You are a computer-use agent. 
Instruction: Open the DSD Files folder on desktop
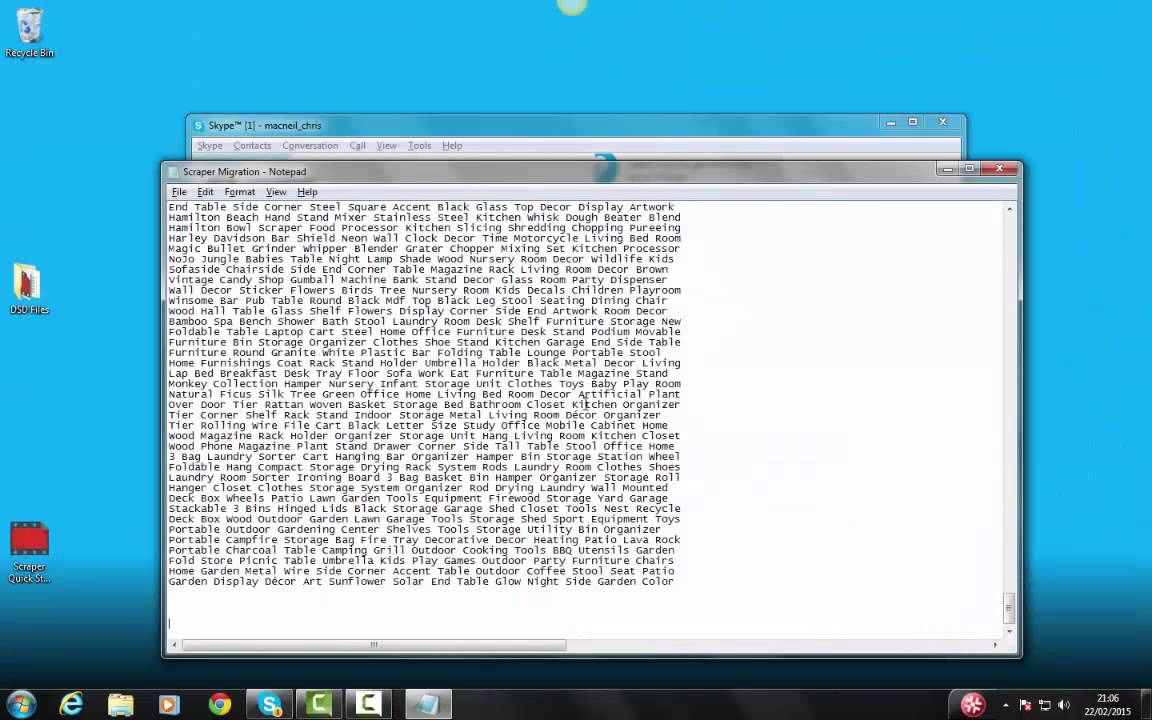point(29,289)
